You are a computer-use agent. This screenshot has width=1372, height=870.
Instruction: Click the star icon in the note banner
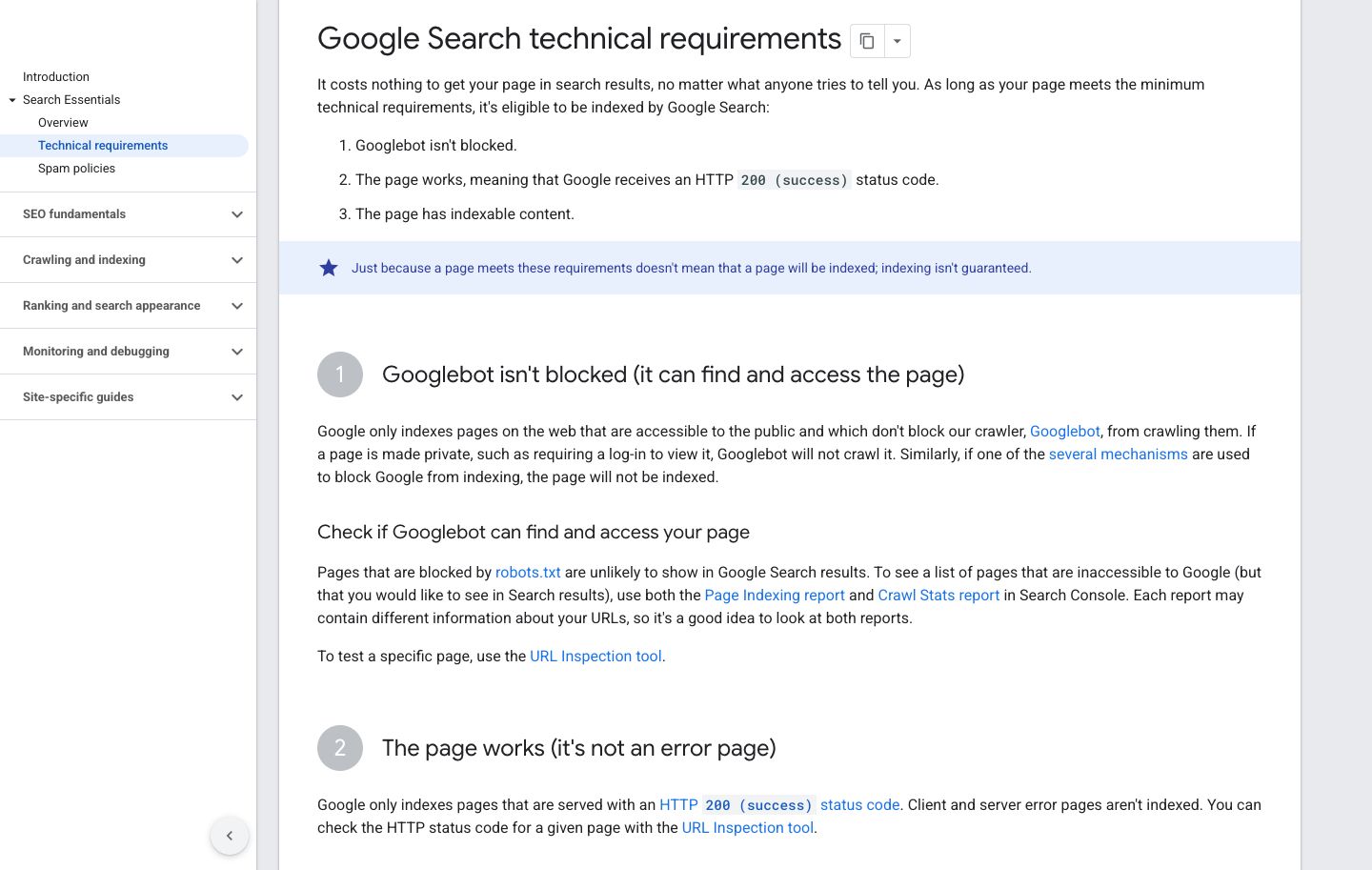[329, 268]
